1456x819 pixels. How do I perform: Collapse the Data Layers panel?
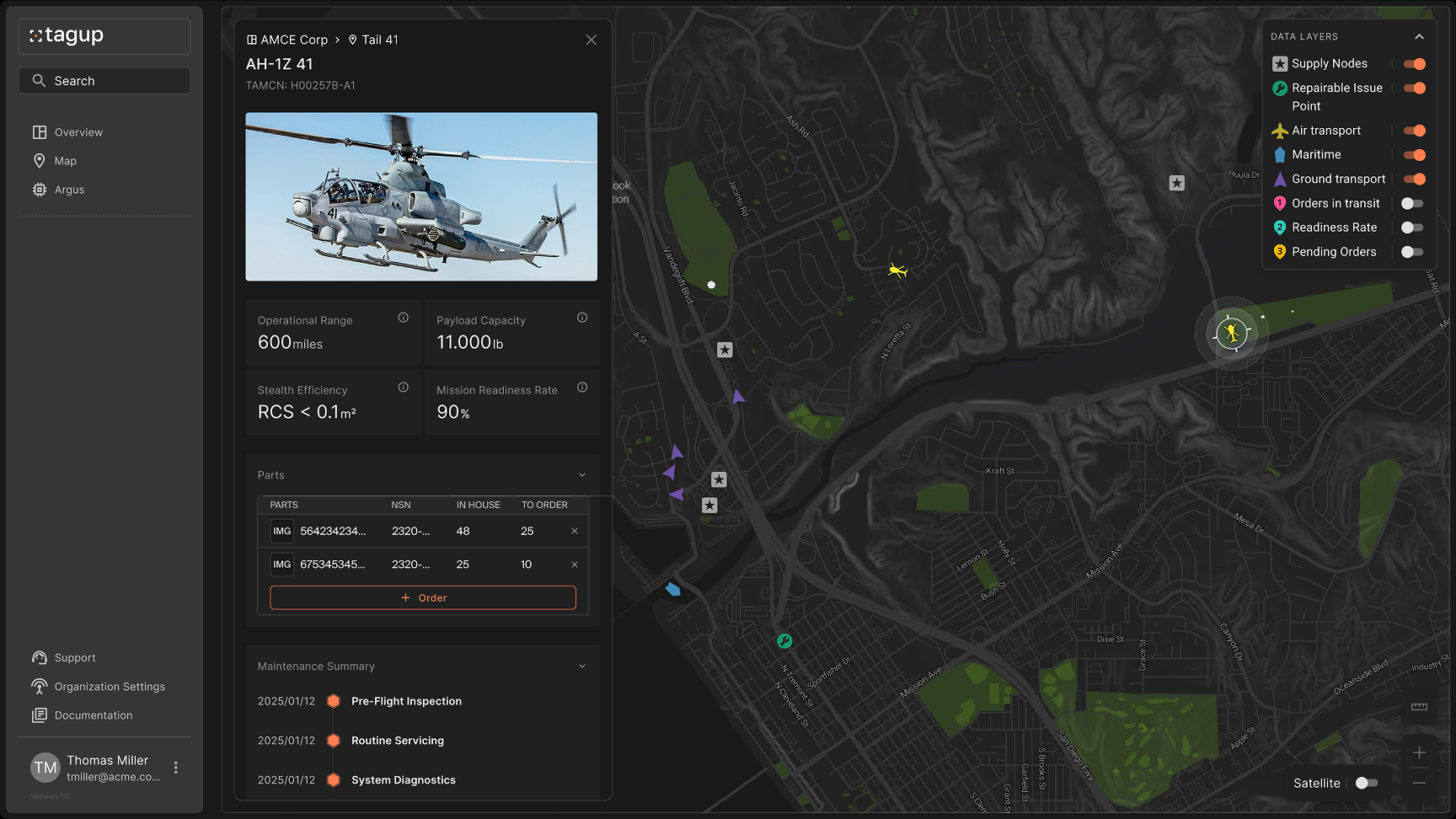(x=1419, y=37)
